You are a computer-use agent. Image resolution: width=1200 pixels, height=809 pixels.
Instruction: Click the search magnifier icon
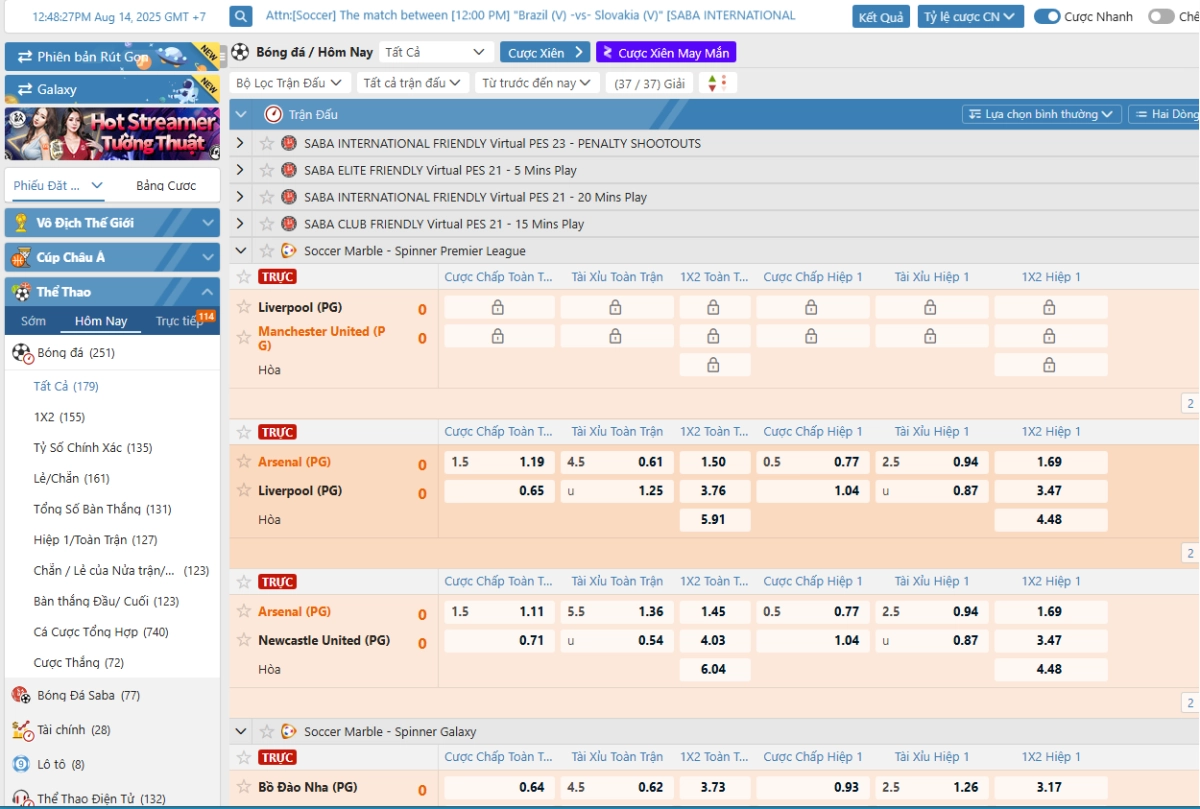click(241, 16)
